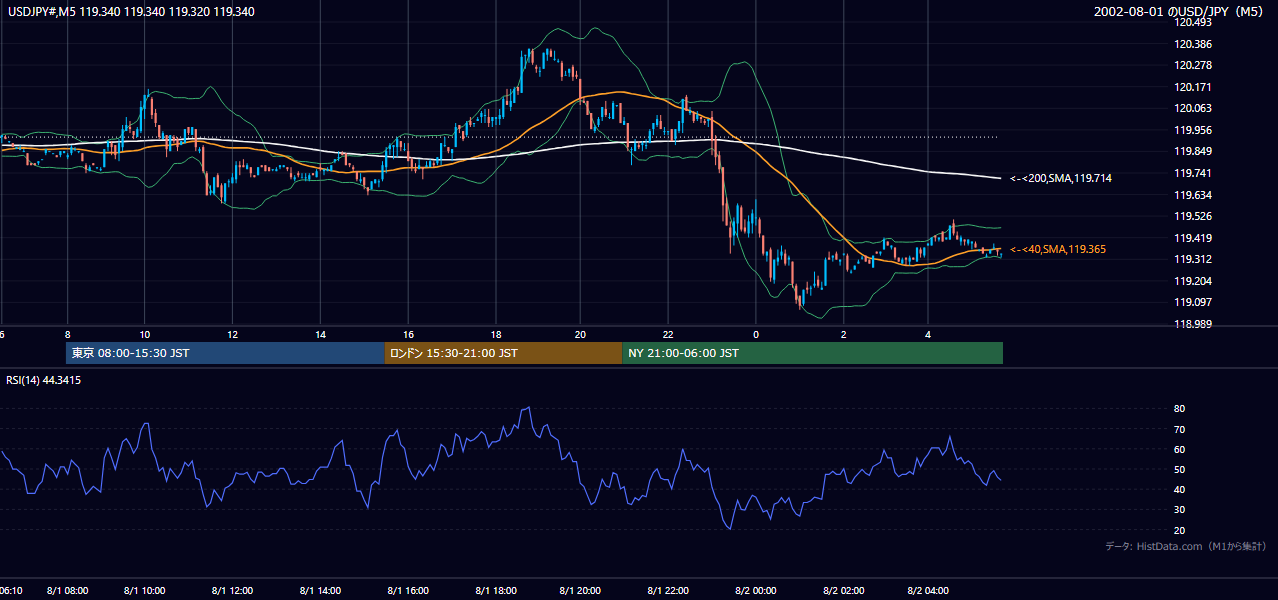
Task: Click RSI scale value 80
Action: click(1180, 409)
